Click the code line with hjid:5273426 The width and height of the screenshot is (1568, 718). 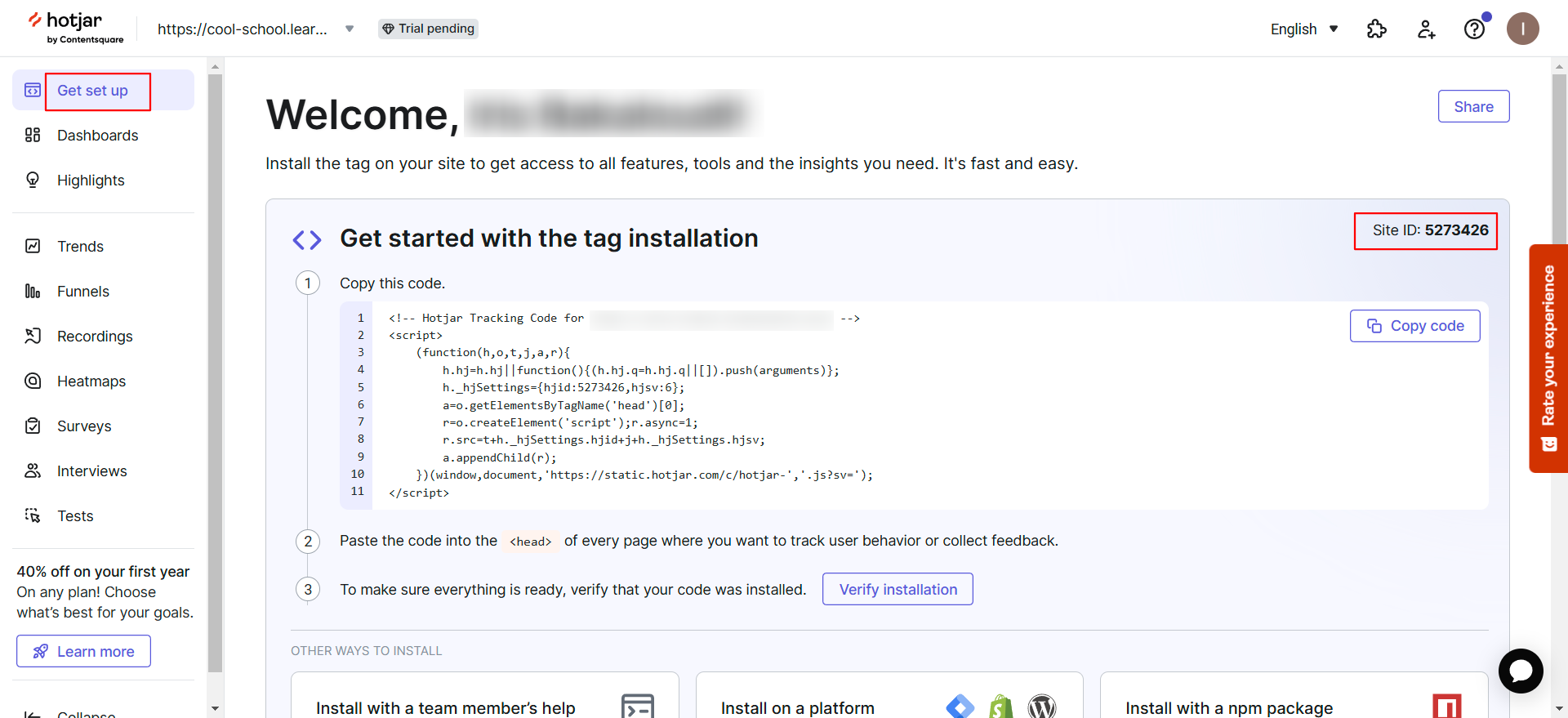coord(563,387)
